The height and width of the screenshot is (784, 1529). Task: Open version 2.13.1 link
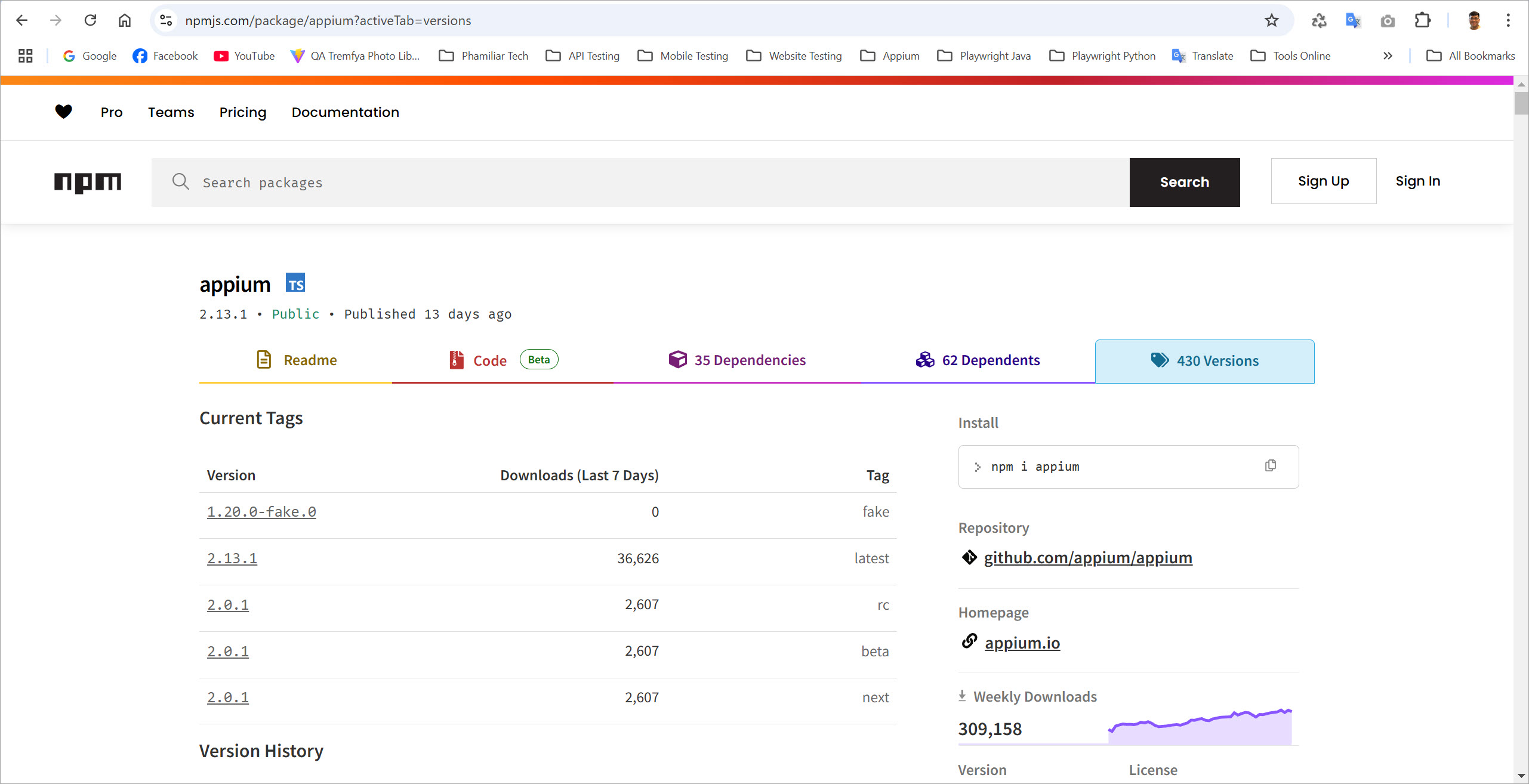pyautogui.click(x=232, y=558)
